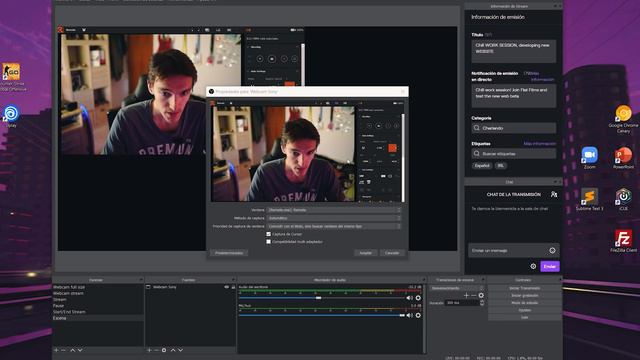This screenshot has width=640, height=360.
Task: Click Iniciar grabación button
Action: tap(524, 296)
